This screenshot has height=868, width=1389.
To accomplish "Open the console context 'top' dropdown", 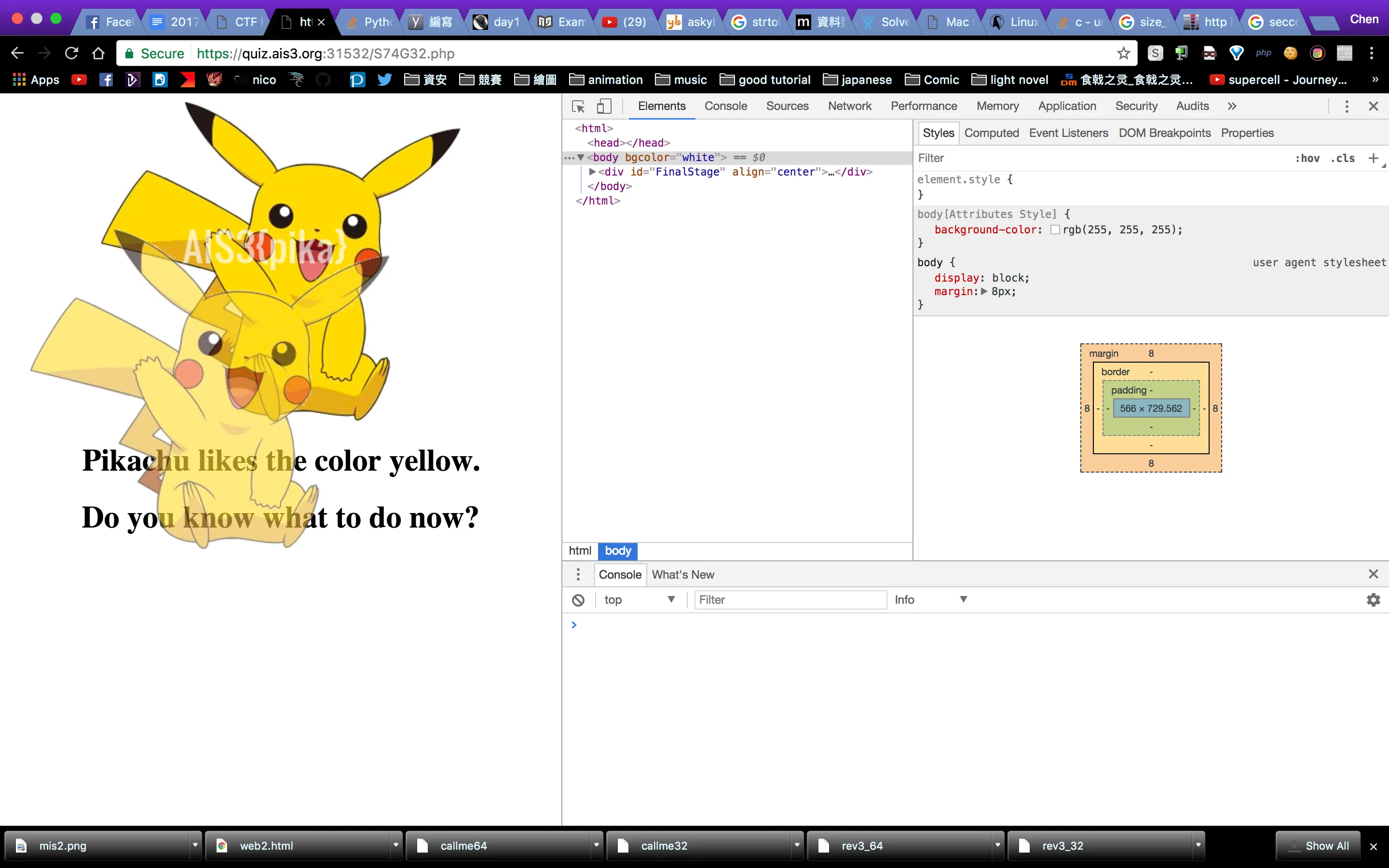I will (640, 600).
